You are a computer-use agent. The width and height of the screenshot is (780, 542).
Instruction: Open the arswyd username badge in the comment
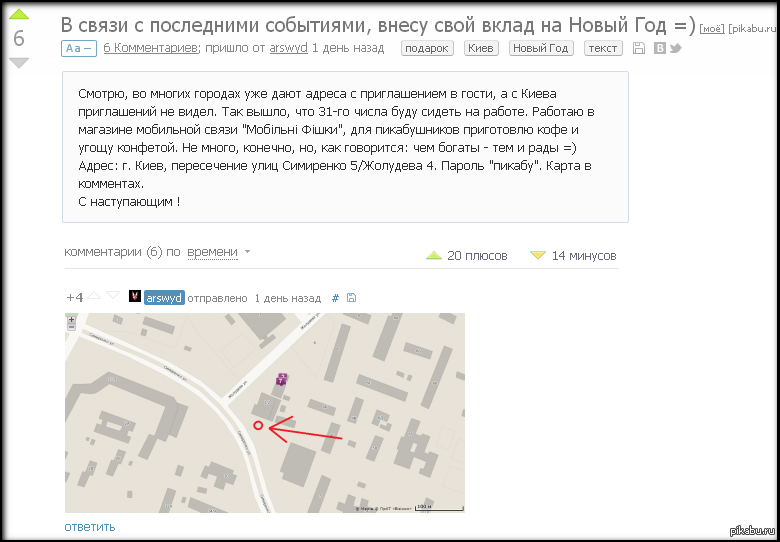pyautogui.click(x=165, y=298)
